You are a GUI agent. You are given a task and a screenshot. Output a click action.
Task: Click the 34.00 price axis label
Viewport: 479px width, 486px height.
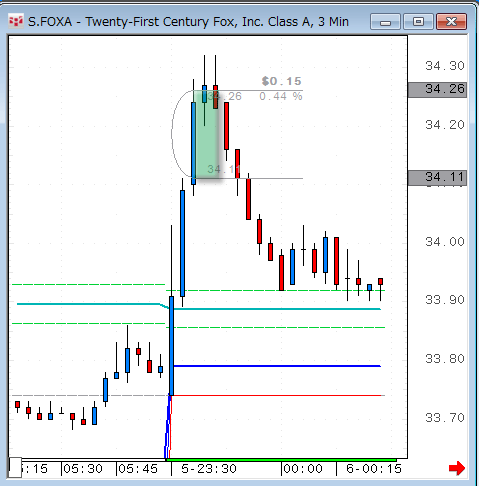[x=445, y=241]
